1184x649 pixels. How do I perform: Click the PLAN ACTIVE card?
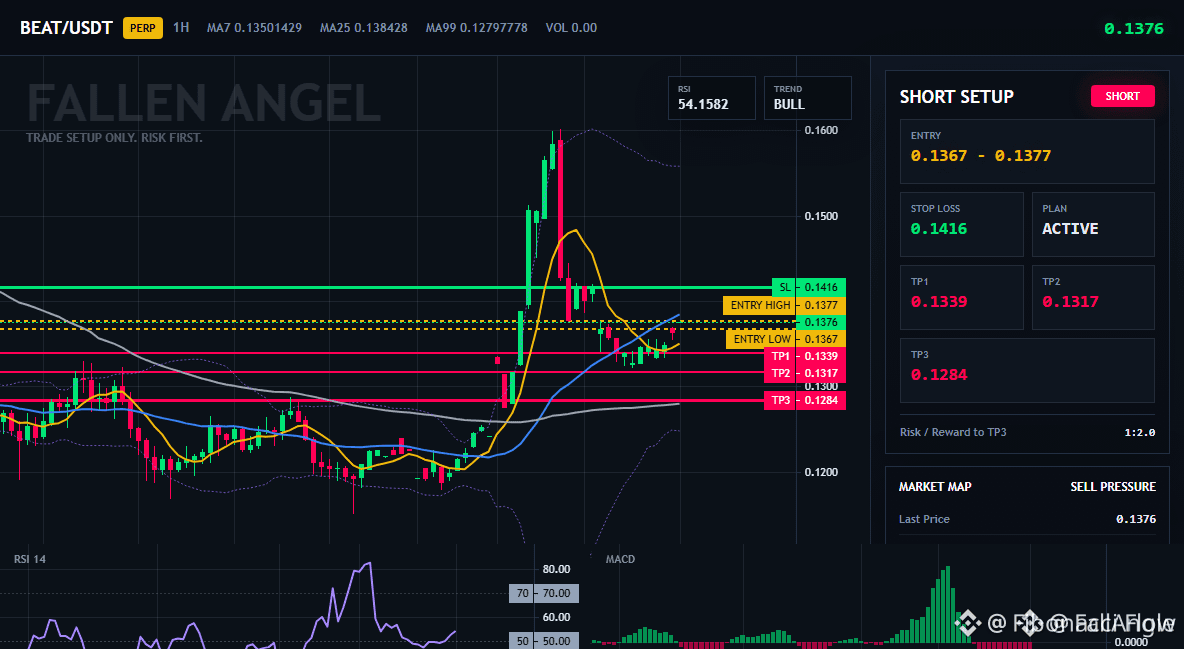tap(1093, 224)
